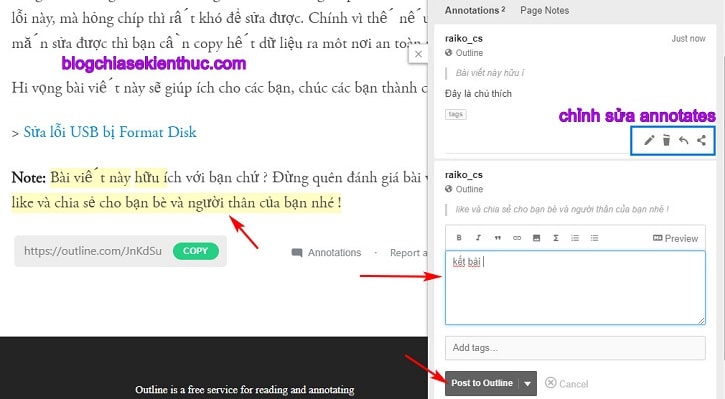Click the tags label on first annotation
Image resolution: width=725 pixels, height=399 pixels.
455,114
